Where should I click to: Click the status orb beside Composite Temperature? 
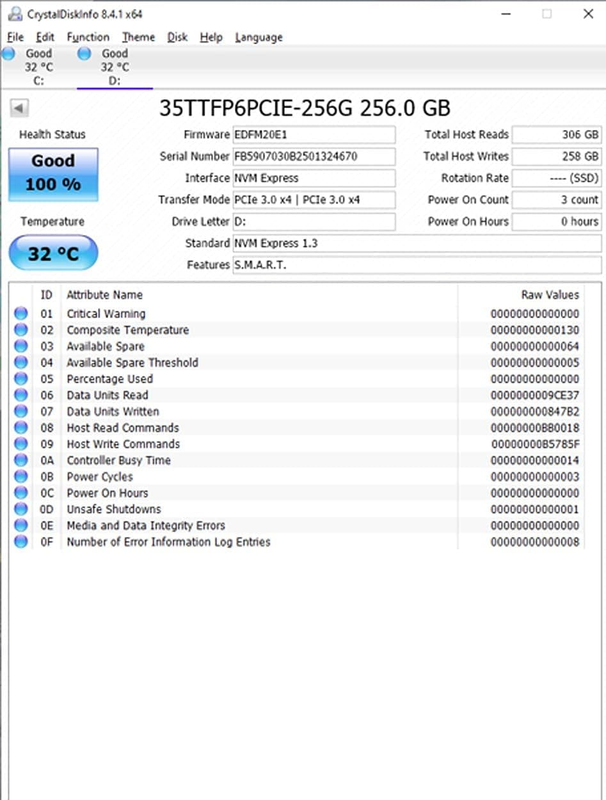[x=21, y=330]
